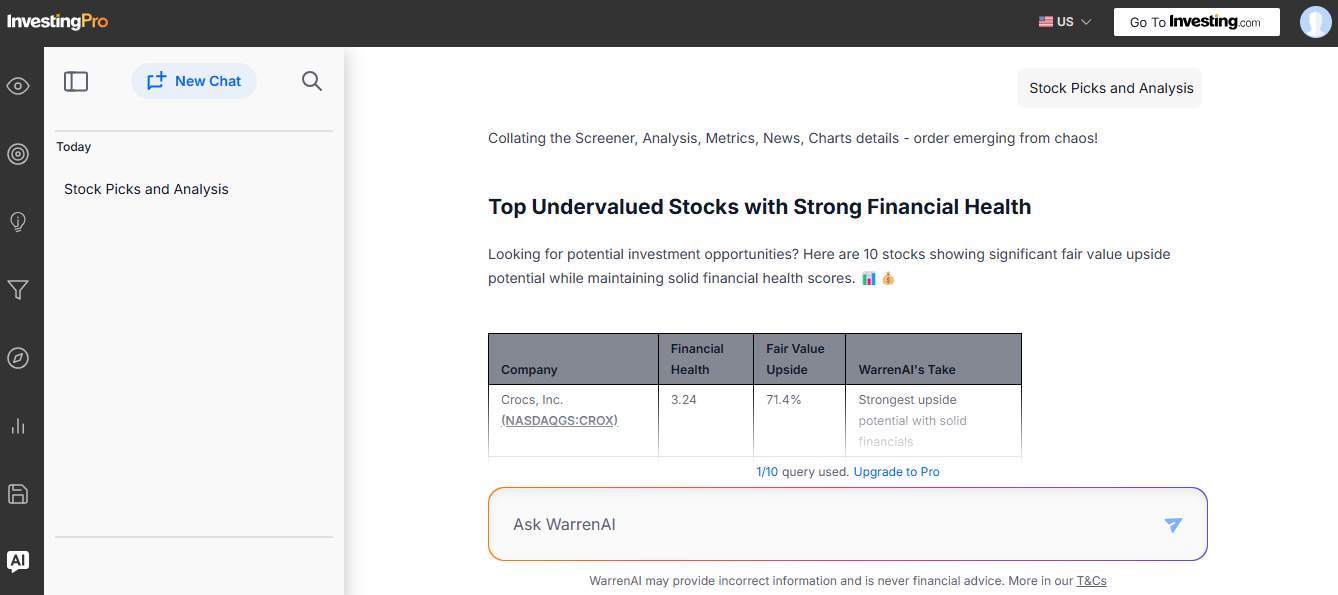Open the Stock Picks and Analysis chat
Viewport: 1338px width, 595px height.
pos(146,189)
